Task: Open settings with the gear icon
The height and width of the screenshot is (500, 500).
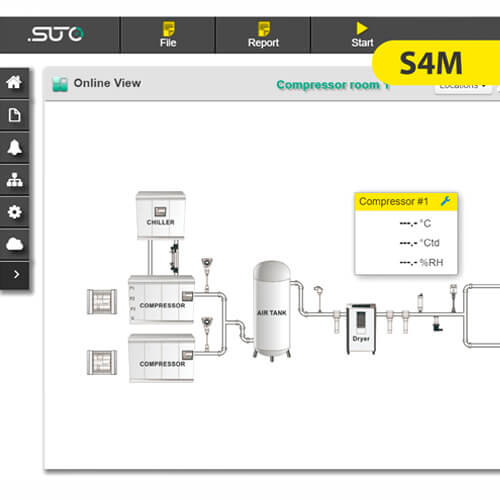Action: 14,212
